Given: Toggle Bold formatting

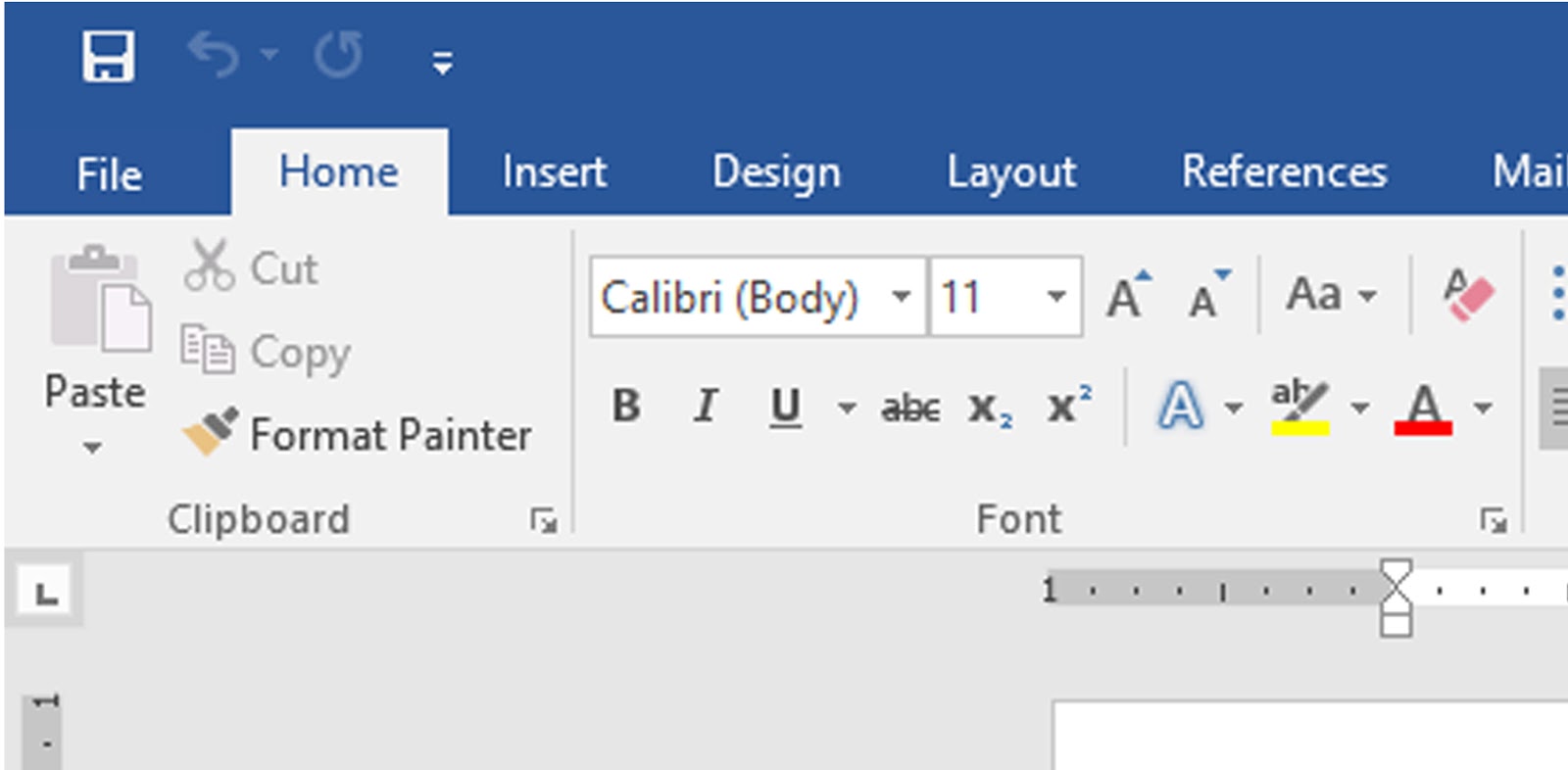Looking at the screenshot, I should tap(626, 407).
